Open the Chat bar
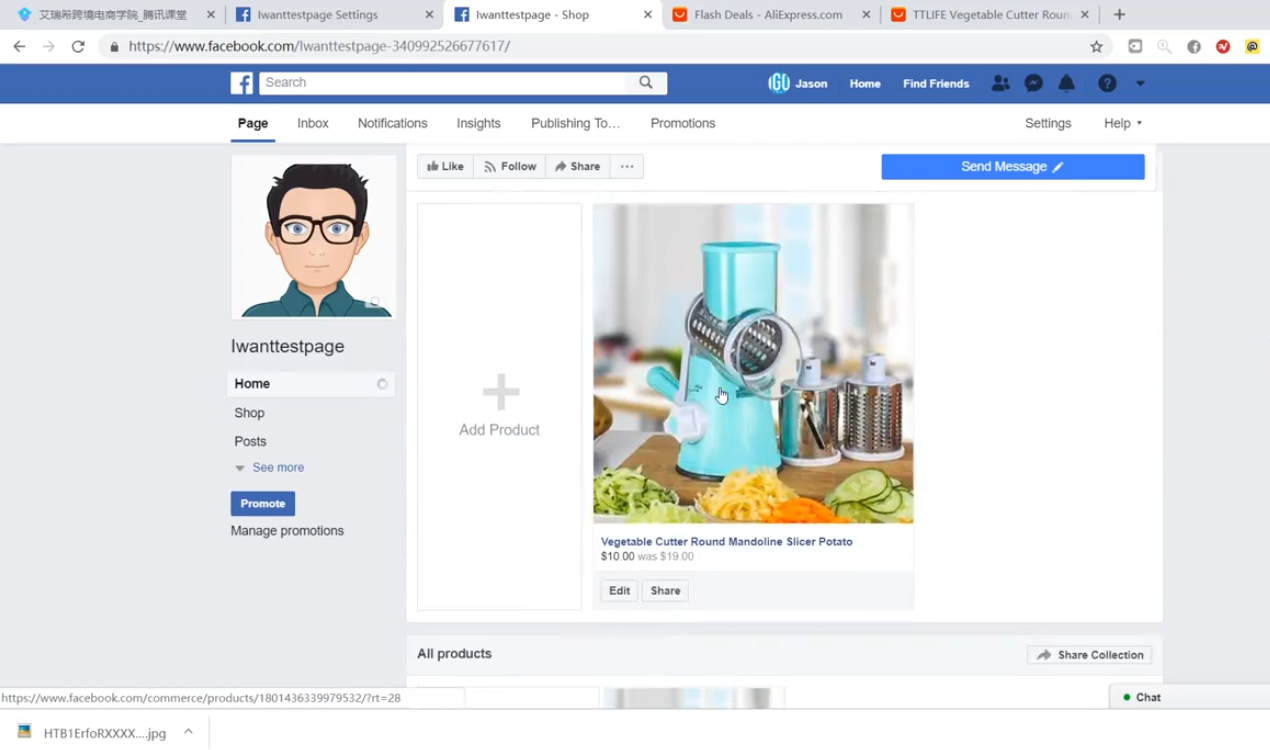 click(x=1190, y=697)
